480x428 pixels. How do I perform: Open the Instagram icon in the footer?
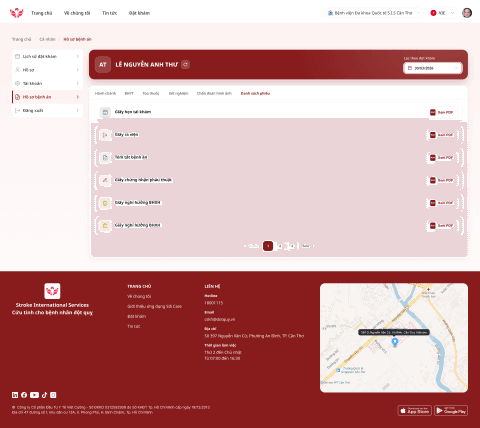[x=53, y=395]
